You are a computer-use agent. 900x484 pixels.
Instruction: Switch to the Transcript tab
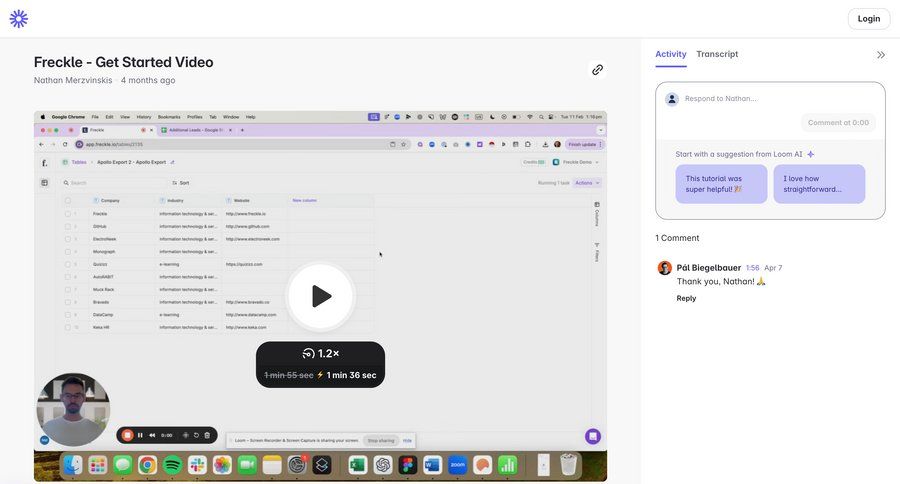coord(717,54)
